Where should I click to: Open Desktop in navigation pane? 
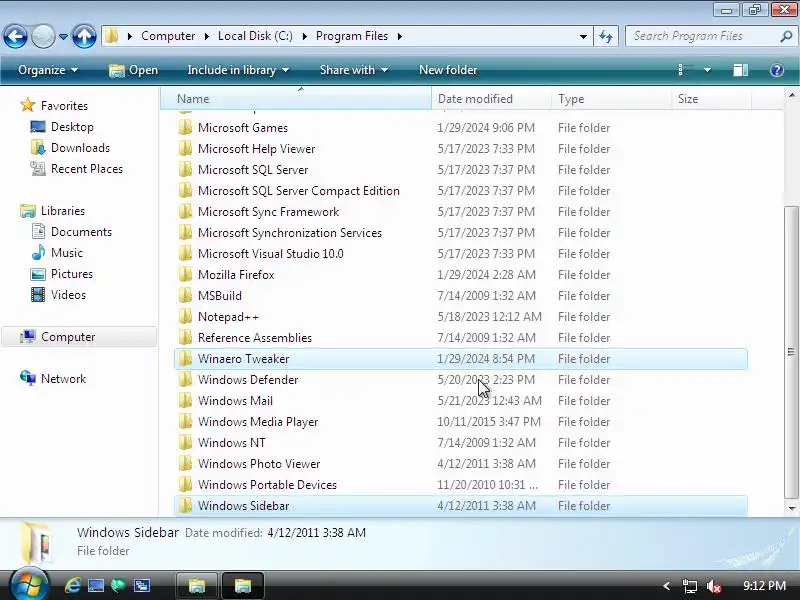click(x=72, y=127)
